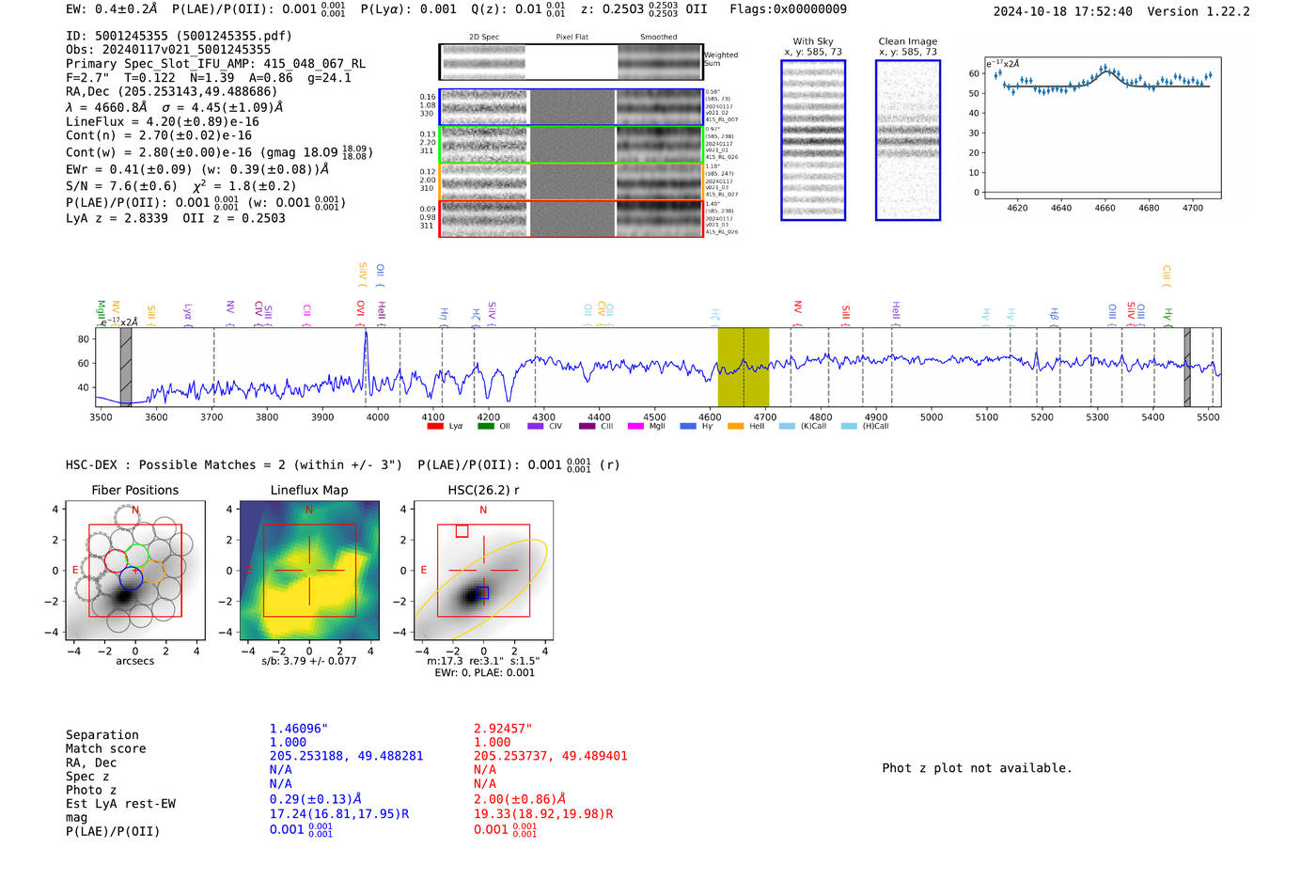Click the yellow highlighted band in spectrum
1316x896 pixels.
pos(744,367)
